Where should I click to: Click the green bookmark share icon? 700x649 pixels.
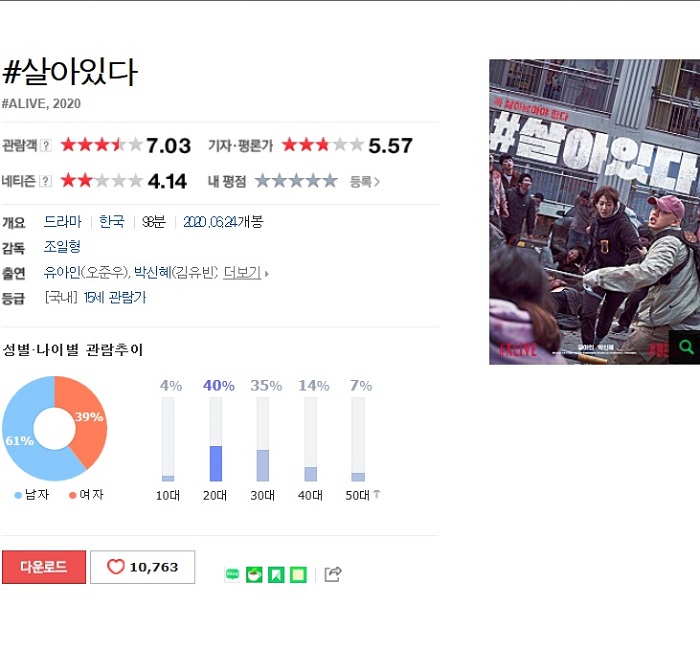pos(276,574)
